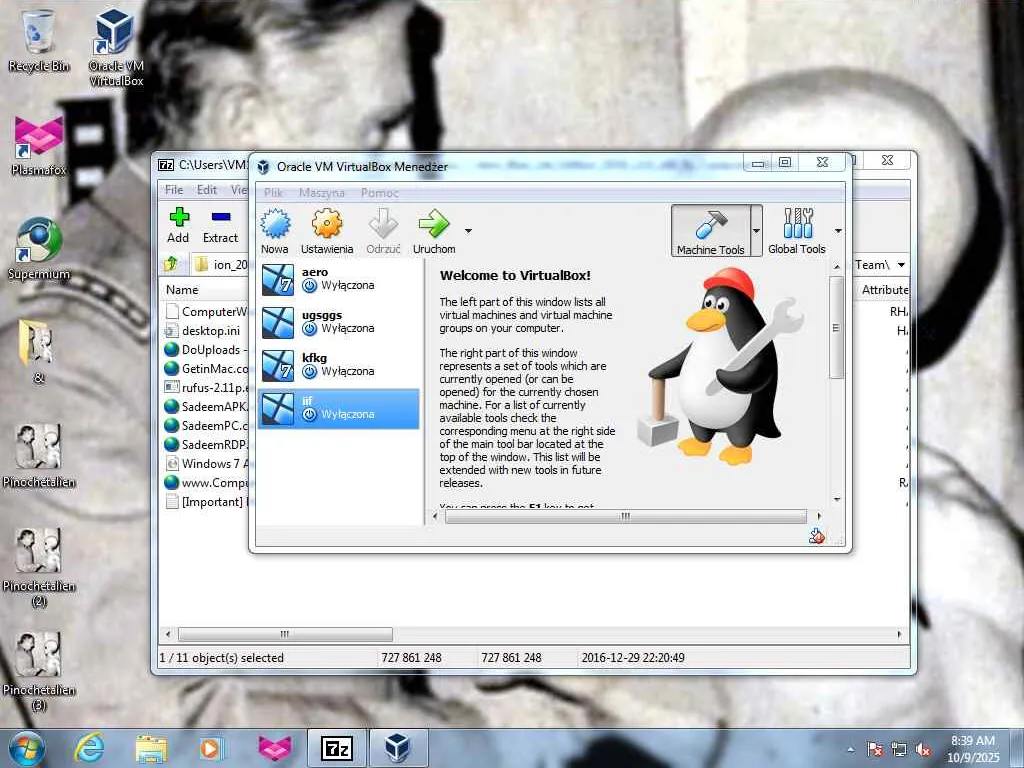The height and width of the screenshot is (768, 1024).
Task: Click the welcome pane horizontal scrollbar
Action: [626, 517]
